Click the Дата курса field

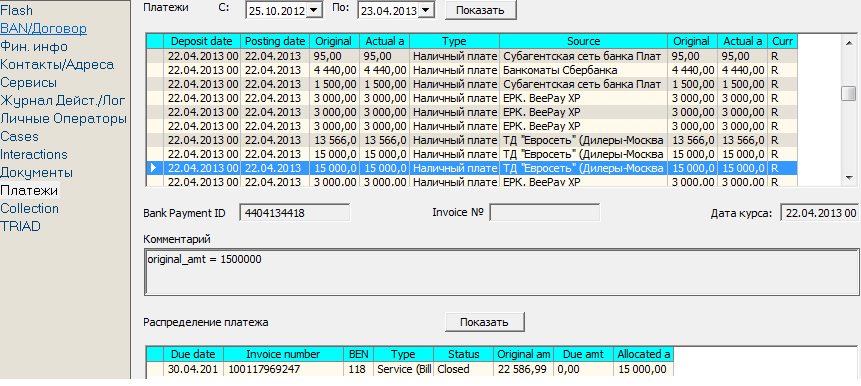(820, 213)
